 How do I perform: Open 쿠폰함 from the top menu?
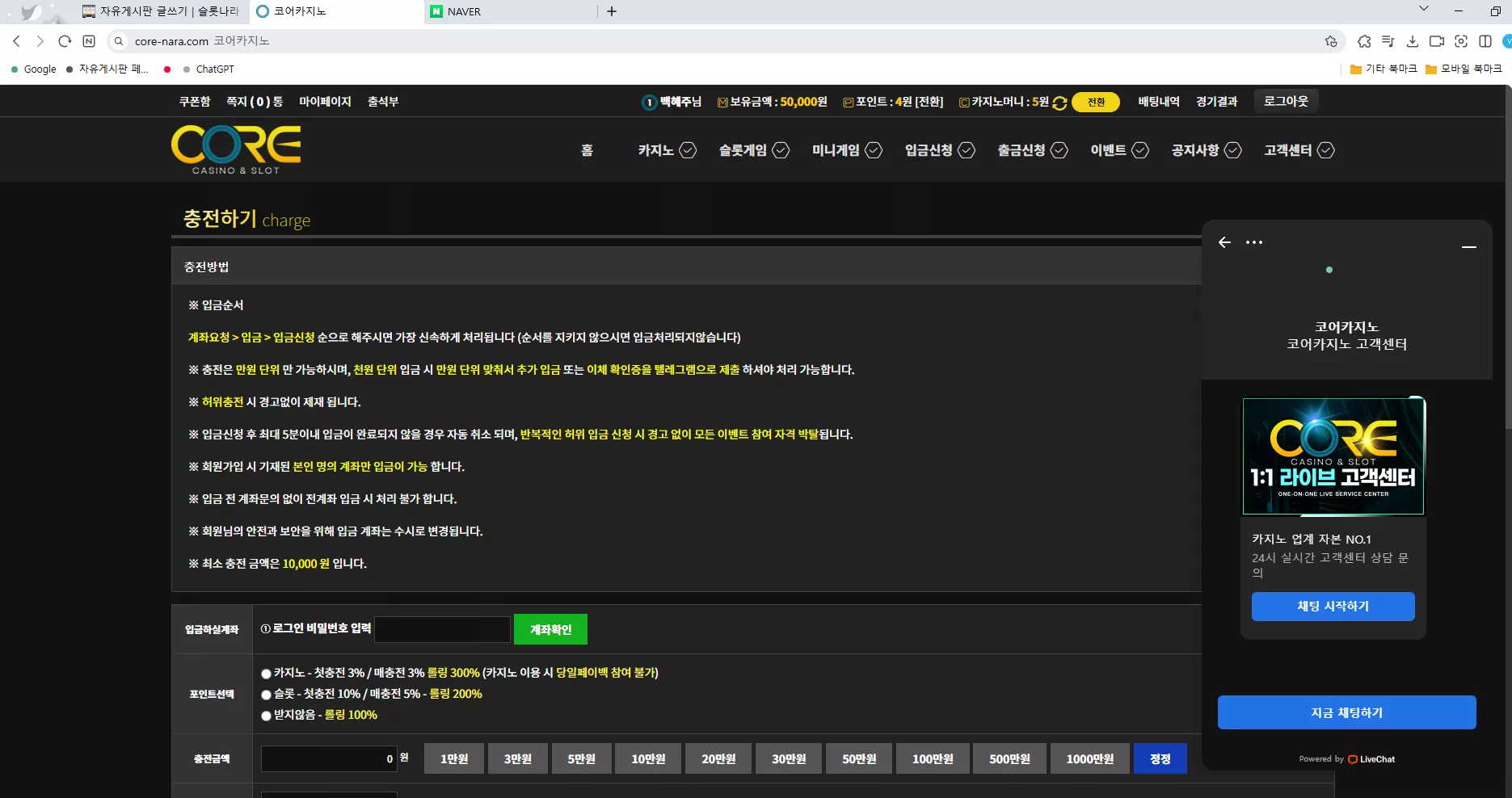point(195,102)
